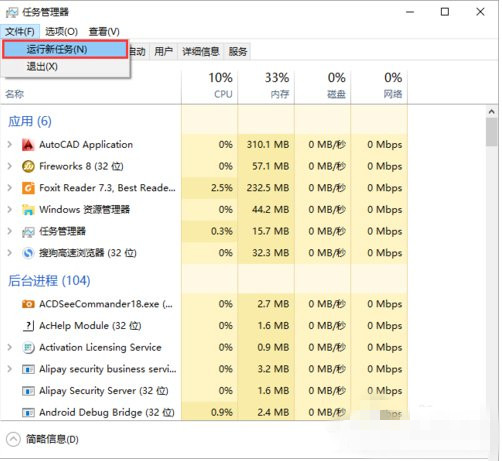
Task: Open the 选项(O) menu
Action: click(x=61, y=32)
